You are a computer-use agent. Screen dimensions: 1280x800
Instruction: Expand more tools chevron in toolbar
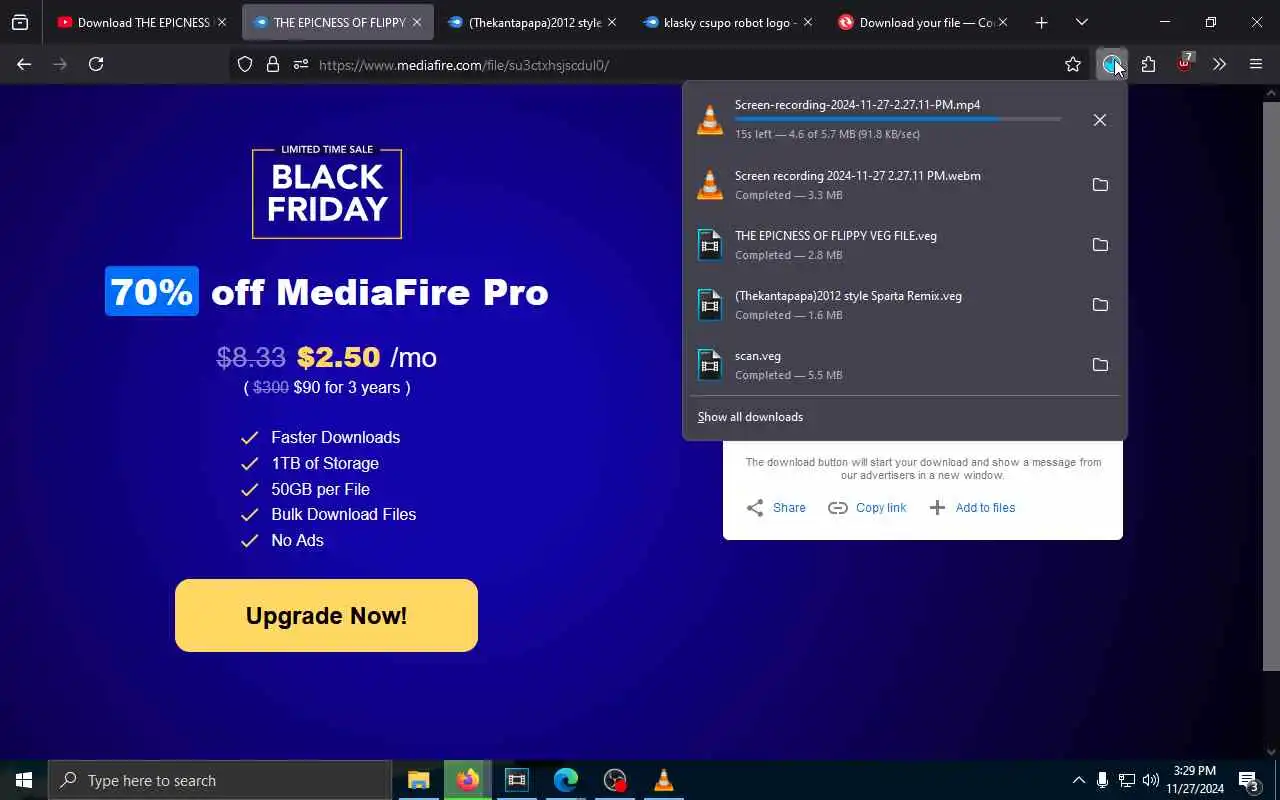1219,64
